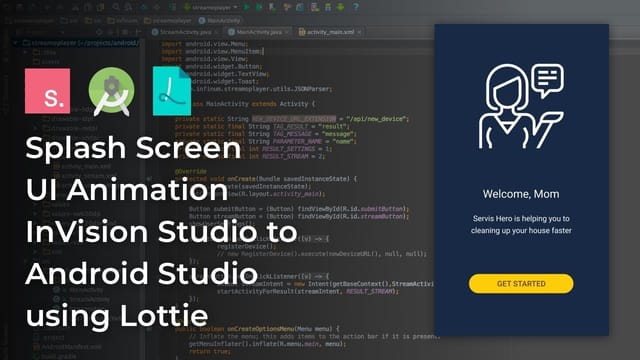Click the pink InVision Studio logo
Screen dimensions: 640x360
[x=47, y=91]
